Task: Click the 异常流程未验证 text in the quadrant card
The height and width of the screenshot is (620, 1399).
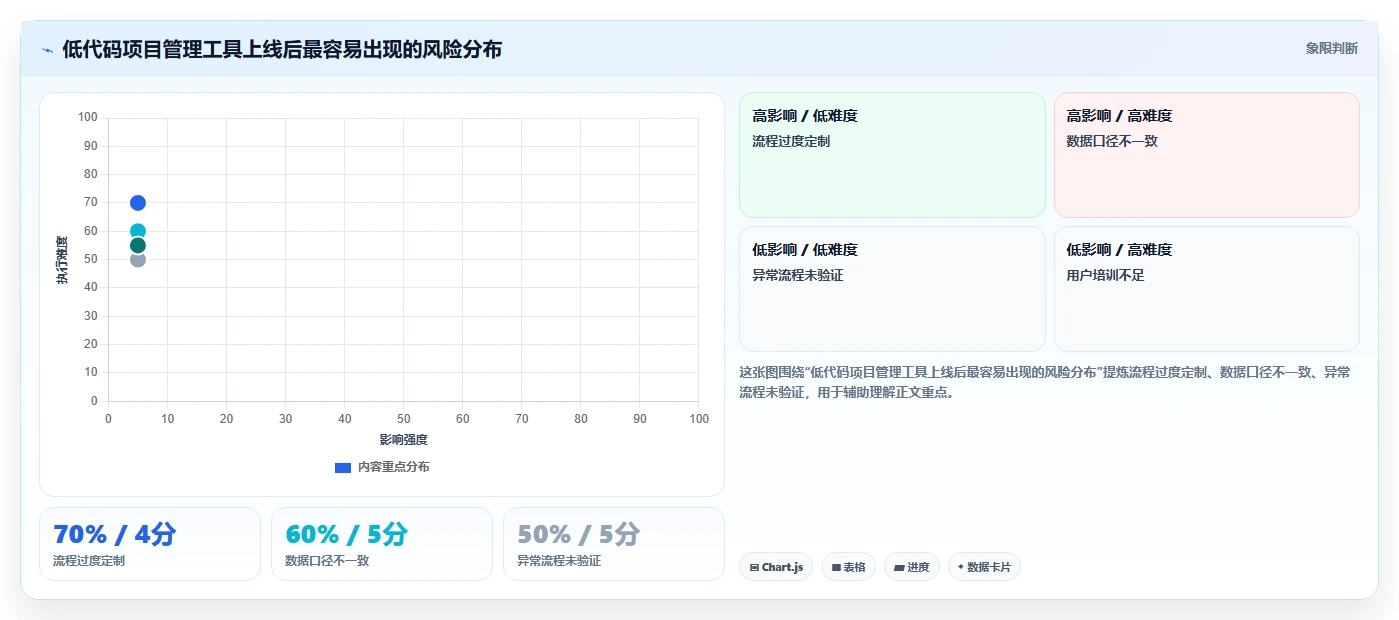Action: (798, 275)
